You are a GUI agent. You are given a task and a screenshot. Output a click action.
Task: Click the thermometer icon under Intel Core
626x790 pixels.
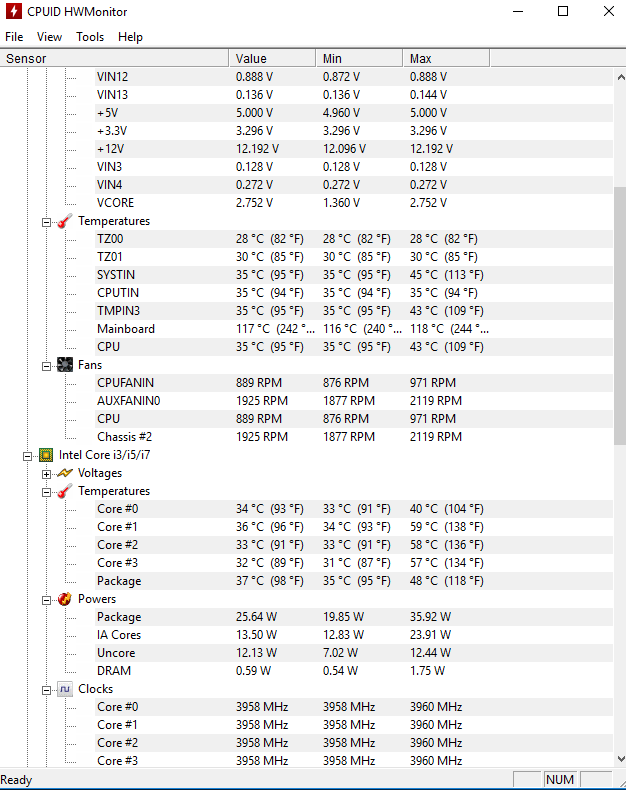65,491
